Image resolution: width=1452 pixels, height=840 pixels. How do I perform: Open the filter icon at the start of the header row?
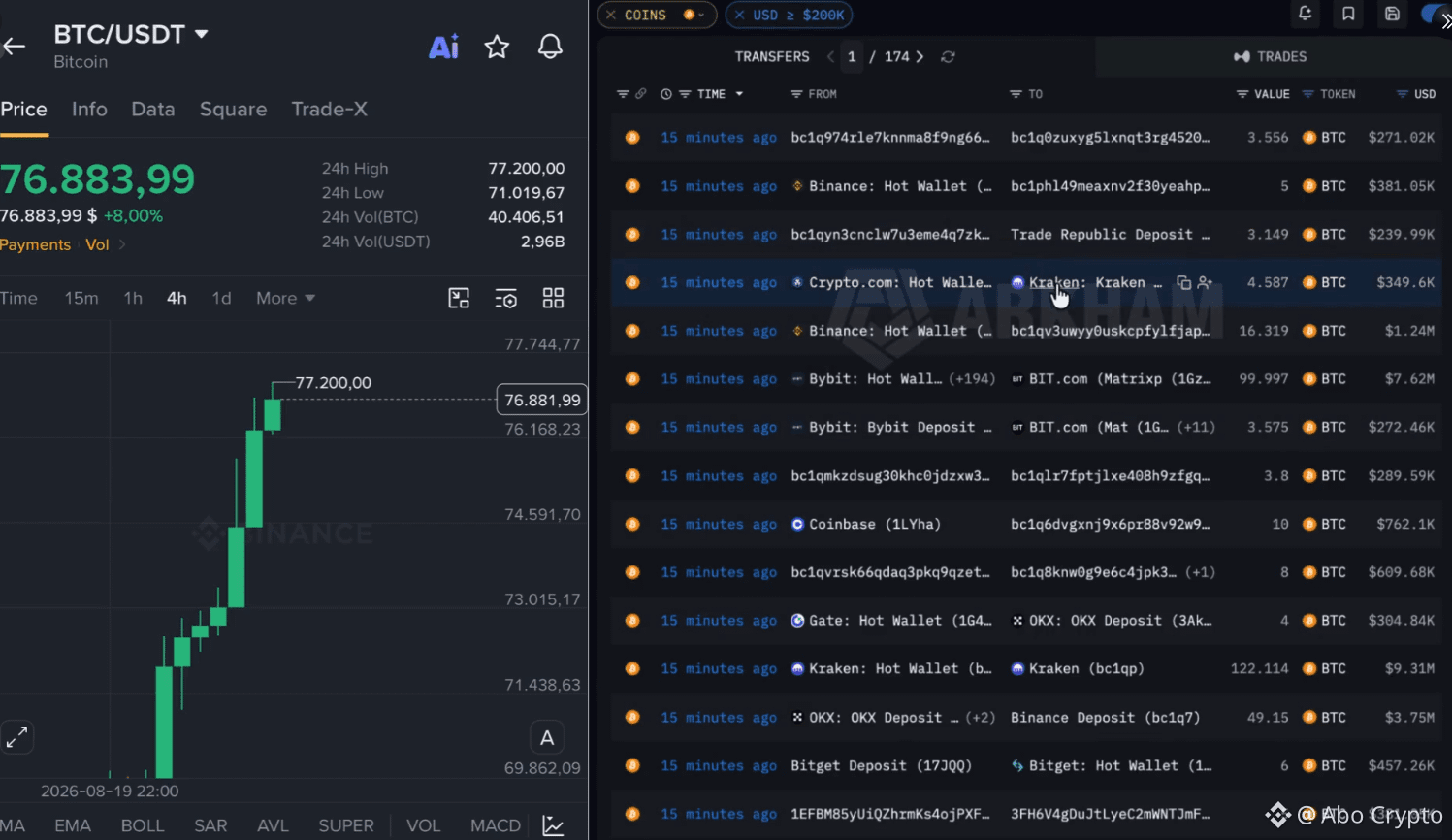[x=623, y=94]
